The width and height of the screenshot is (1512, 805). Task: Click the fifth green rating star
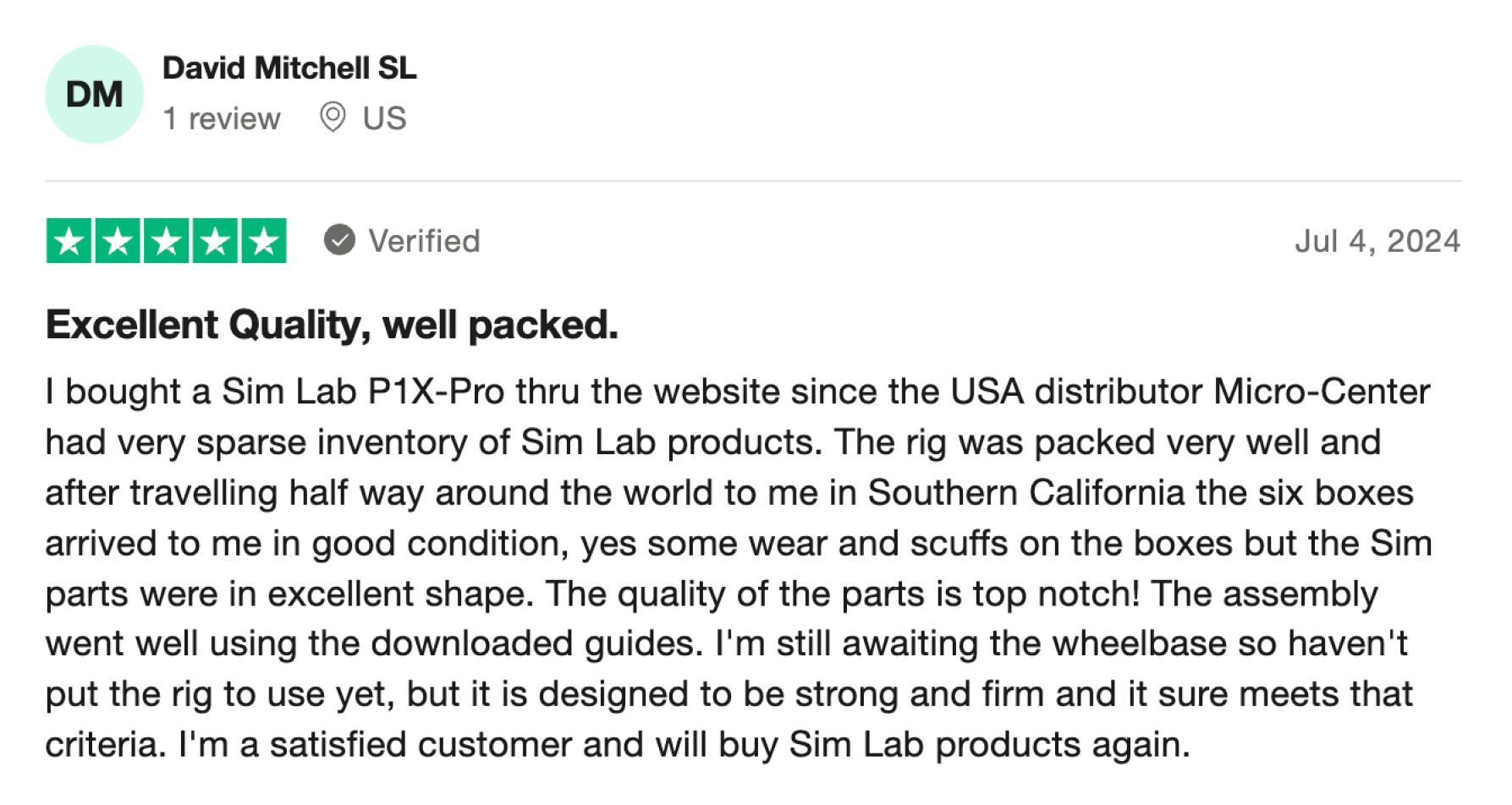264,241
